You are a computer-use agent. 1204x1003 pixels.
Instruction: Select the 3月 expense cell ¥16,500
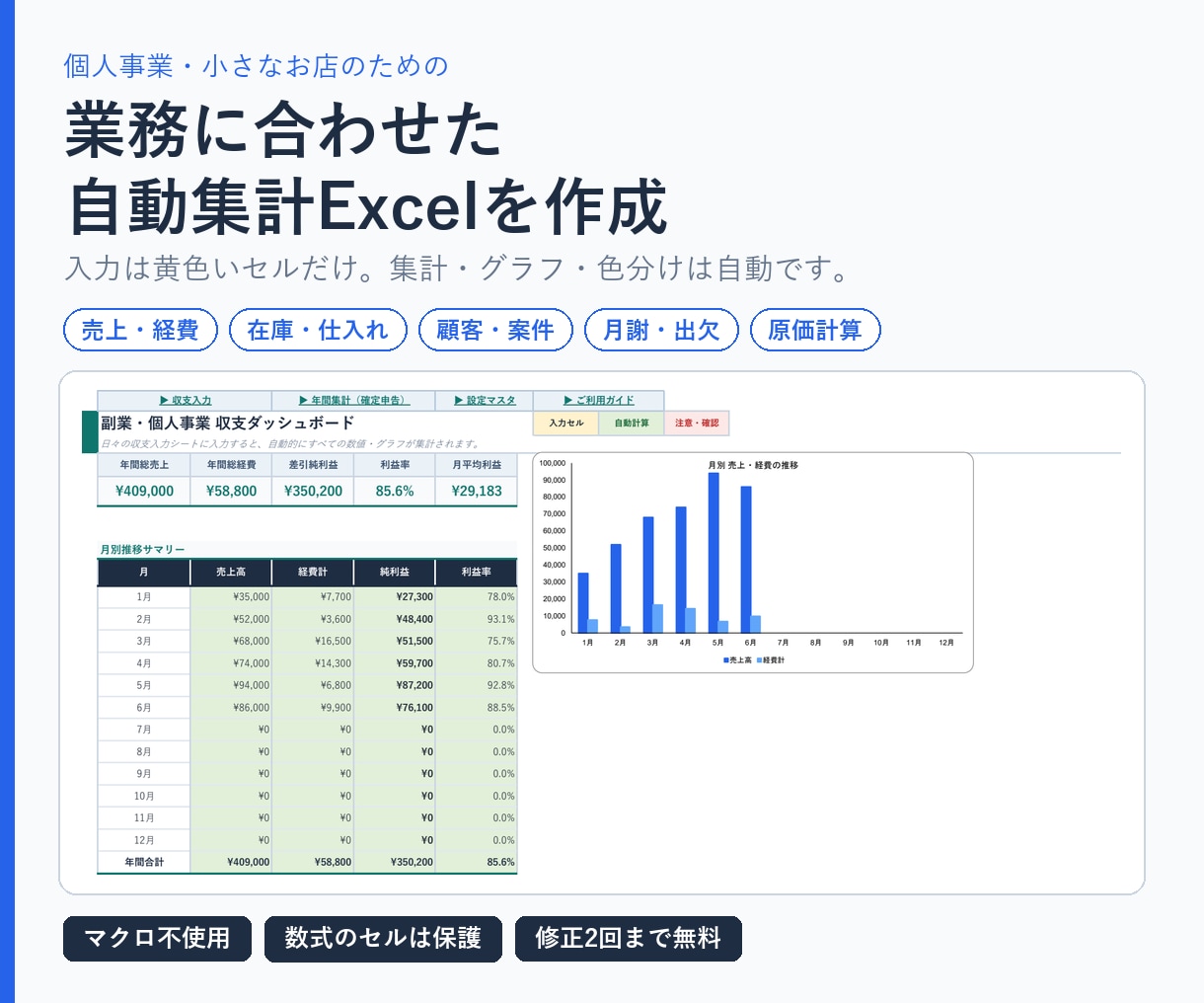(x=313, y=642)
